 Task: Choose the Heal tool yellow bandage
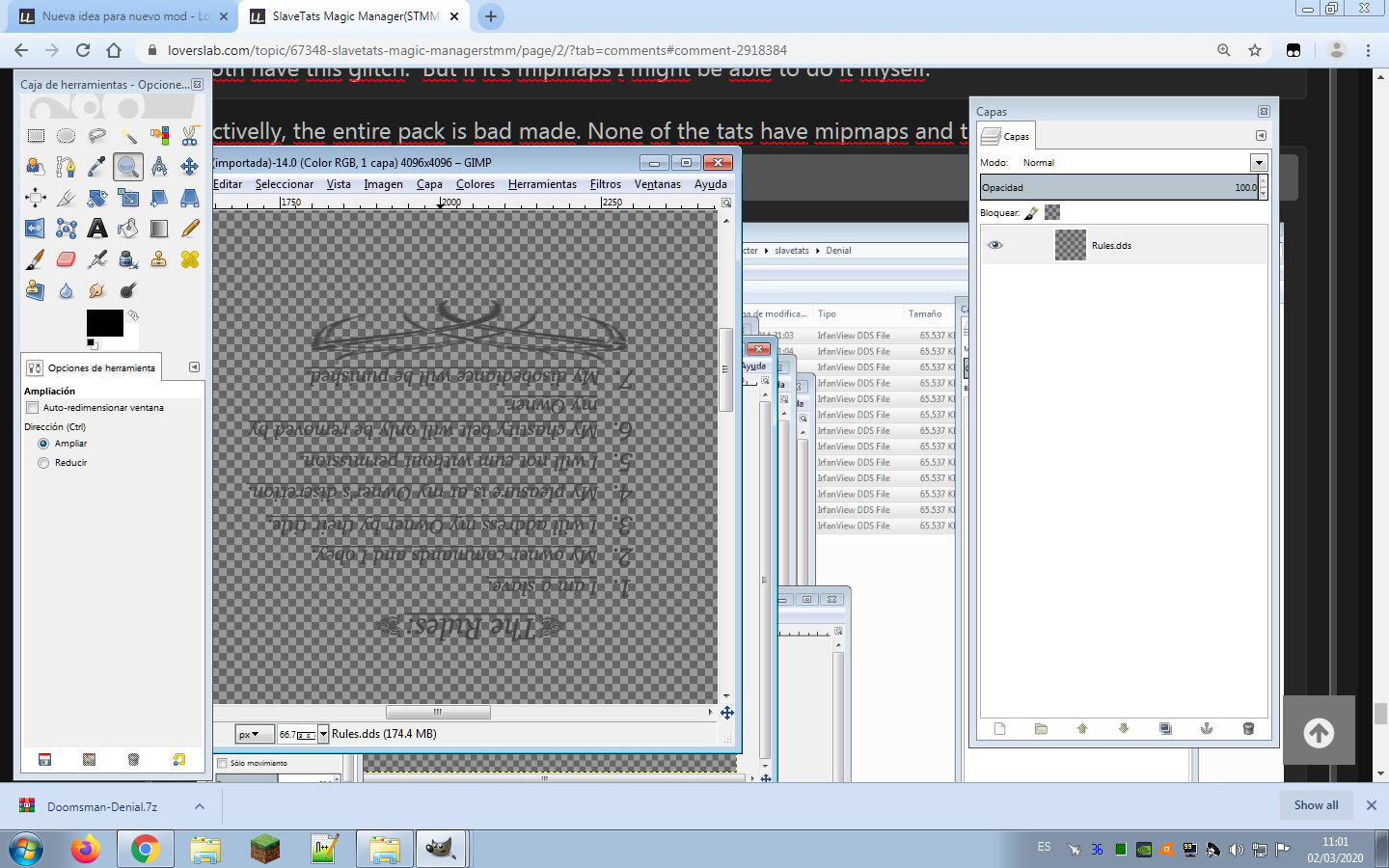coord(190,259)
